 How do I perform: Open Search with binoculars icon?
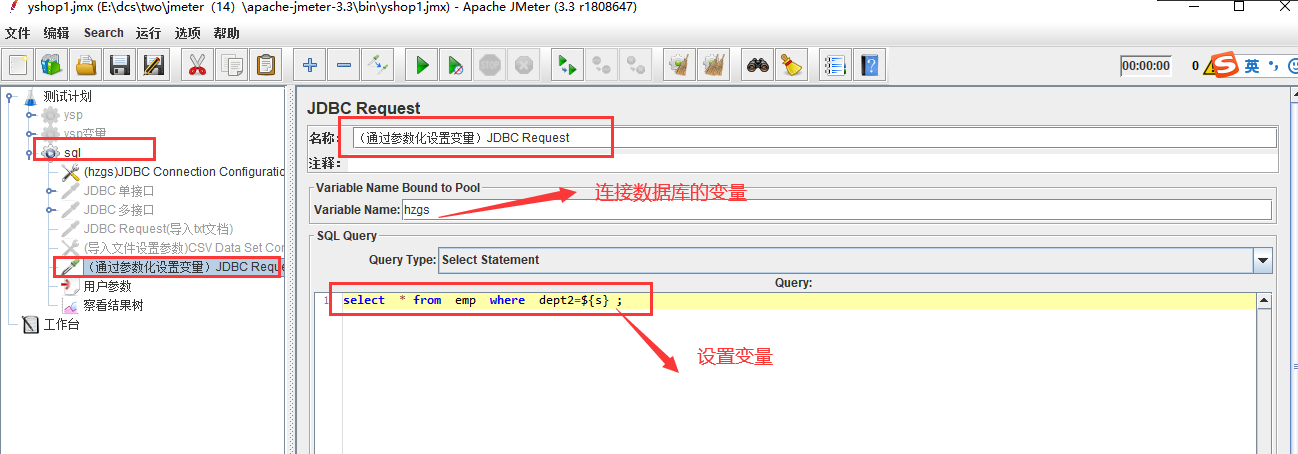[759, 66]
